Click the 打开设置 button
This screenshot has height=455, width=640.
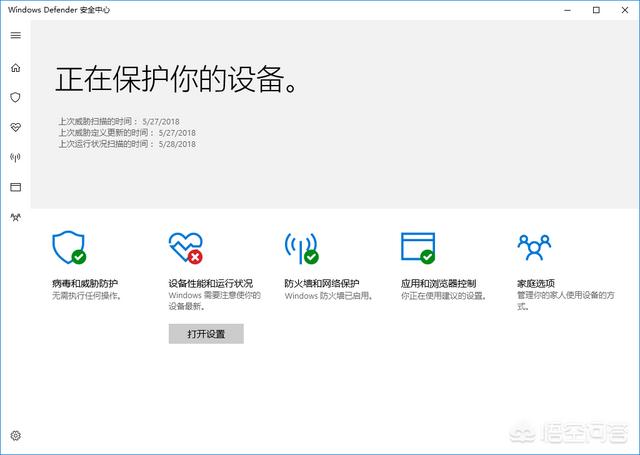(x=206, y=334)
